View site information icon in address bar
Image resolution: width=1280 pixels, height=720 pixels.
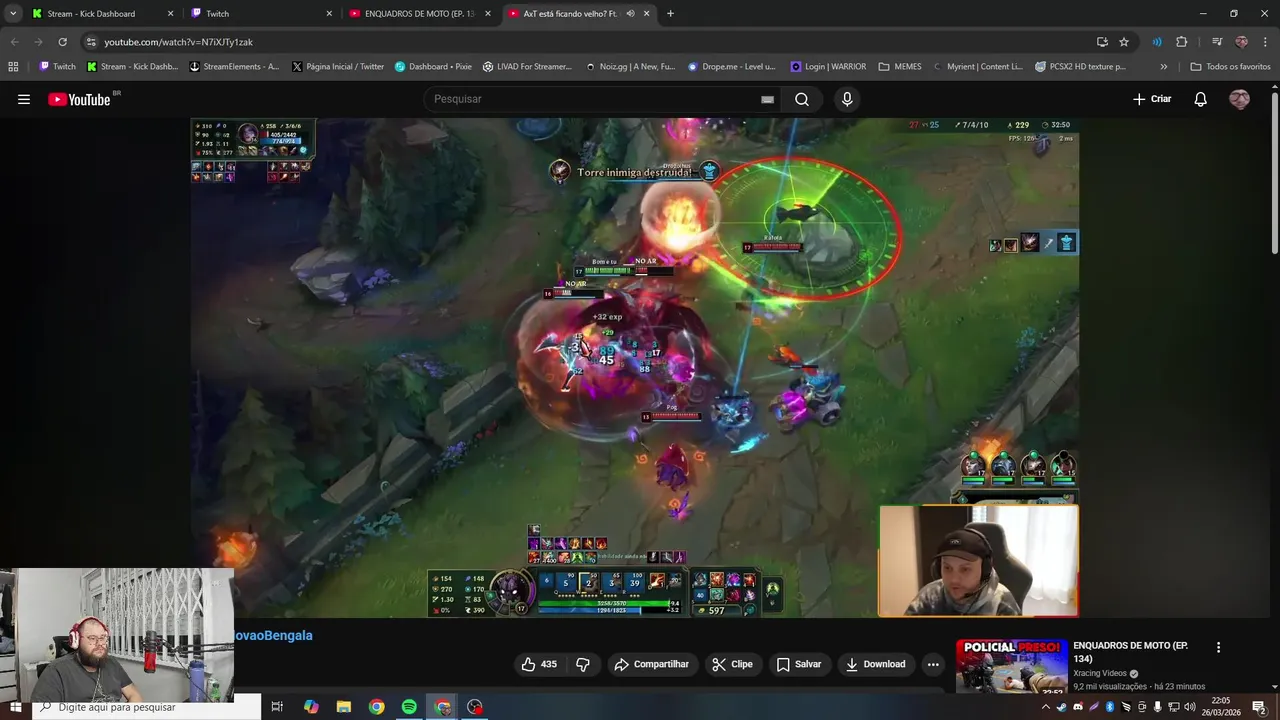pos(91,42)
